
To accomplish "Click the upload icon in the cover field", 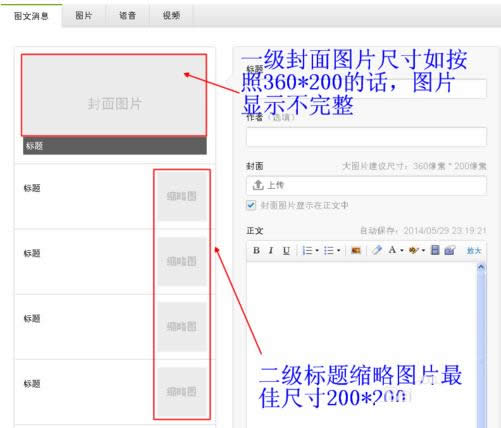I will coord(258,185).
